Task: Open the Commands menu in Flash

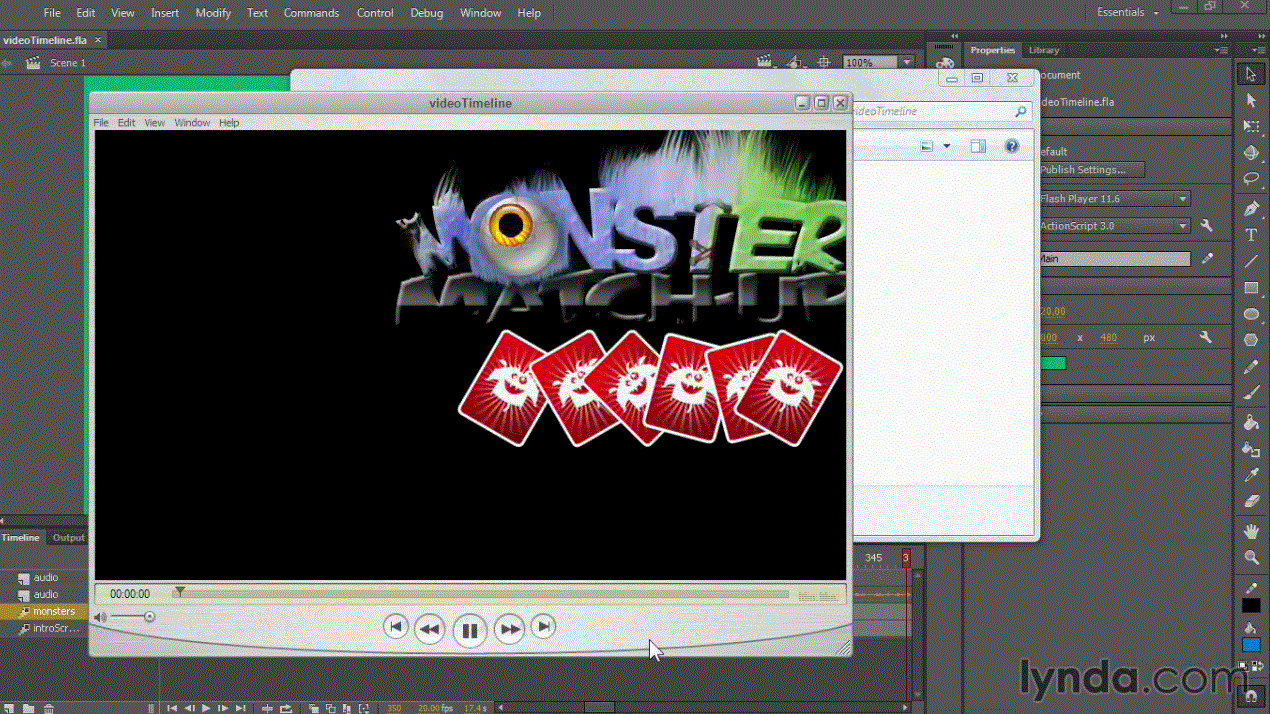Action: [x=311, y=13]
